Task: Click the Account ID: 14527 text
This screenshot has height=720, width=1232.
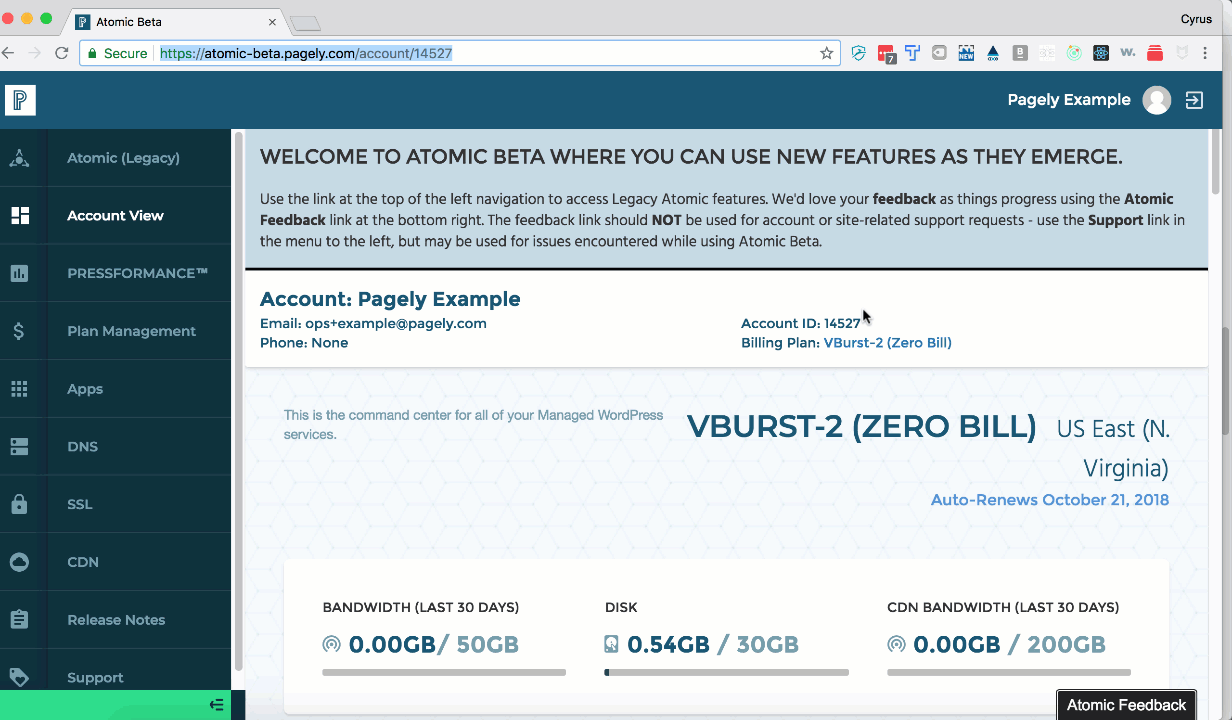Action: click(x=800, y=324)
